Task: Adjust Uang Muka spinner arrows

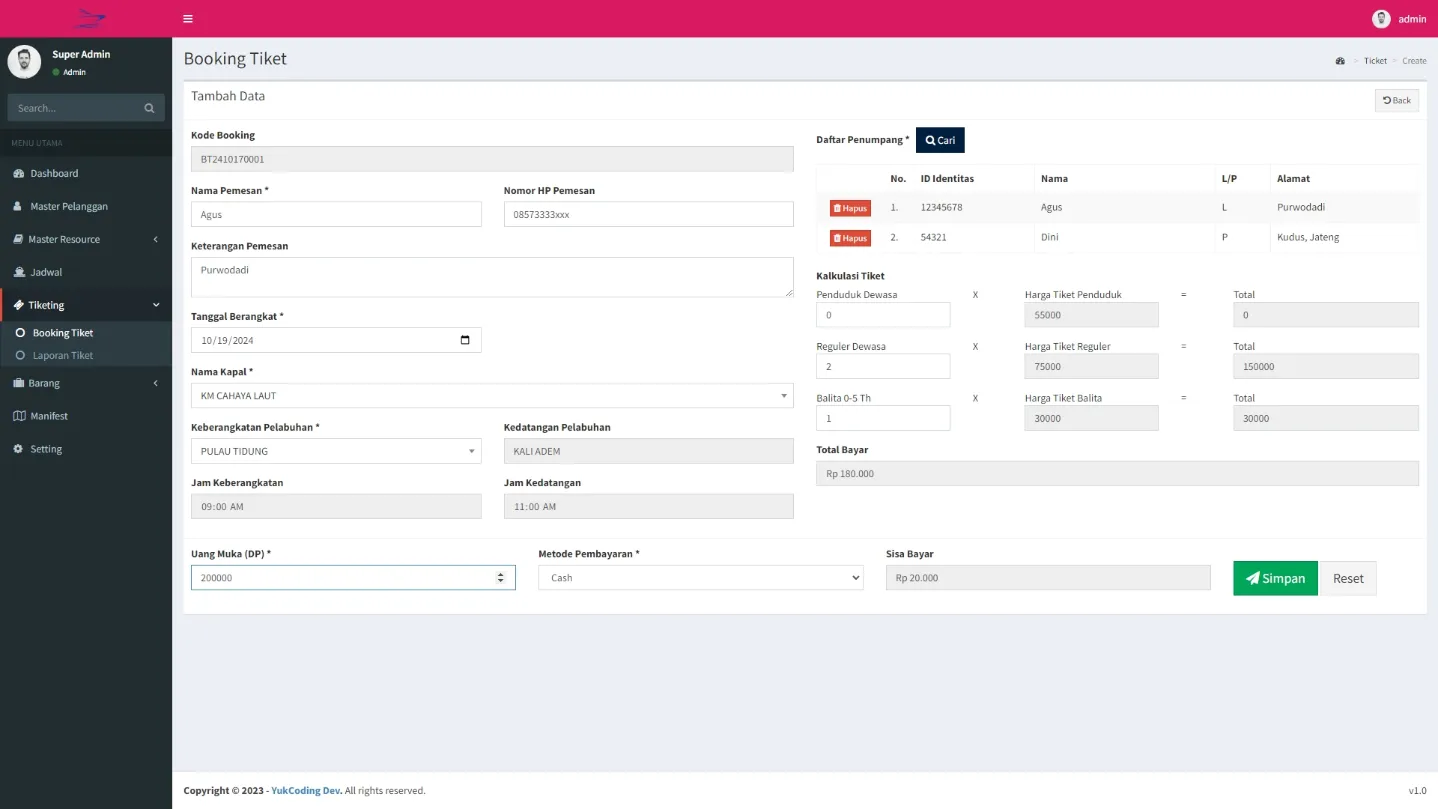Action: (500, 578)
